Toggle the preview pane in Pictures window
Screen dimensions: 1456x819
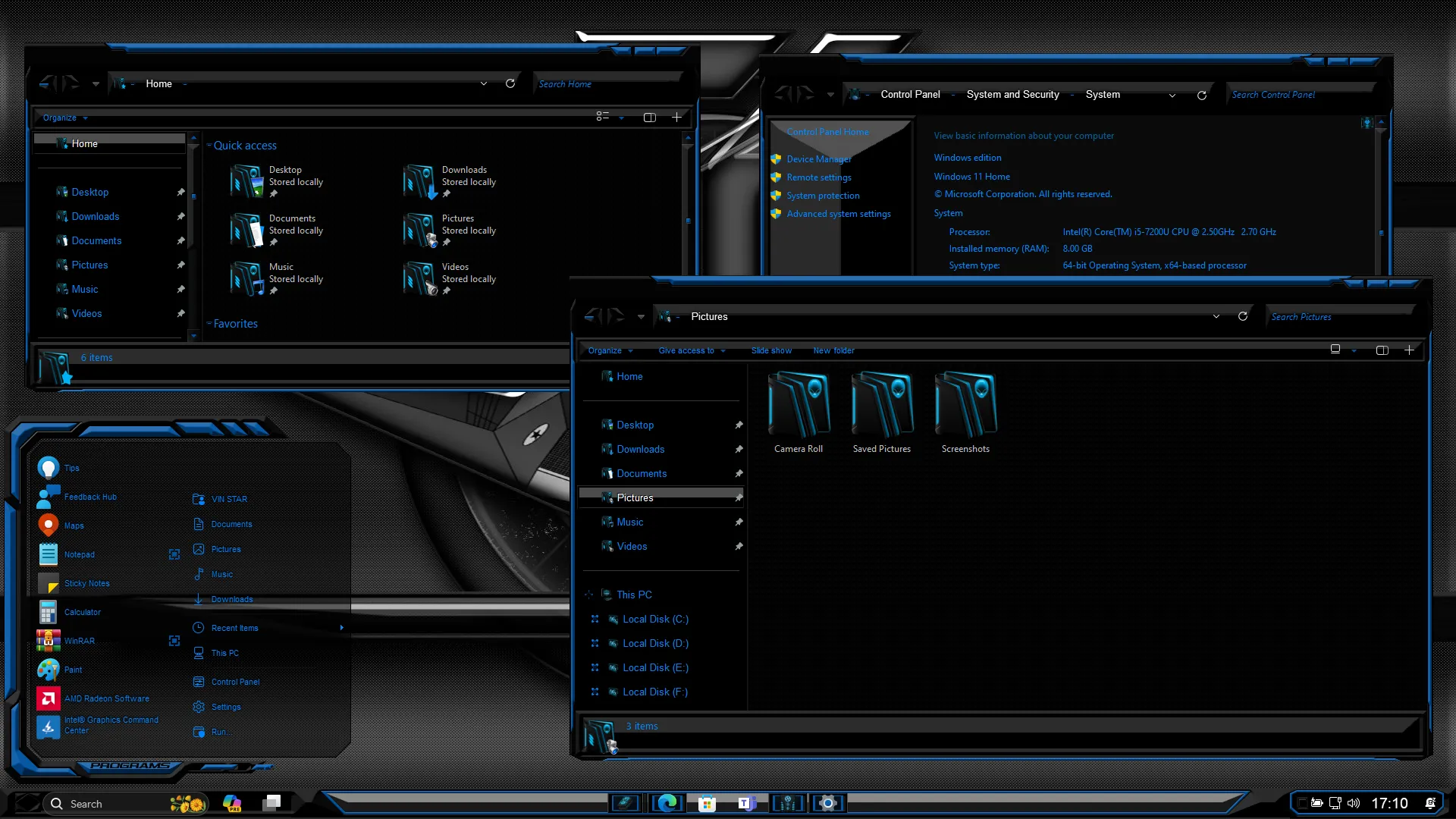(x=1382, y=350)
